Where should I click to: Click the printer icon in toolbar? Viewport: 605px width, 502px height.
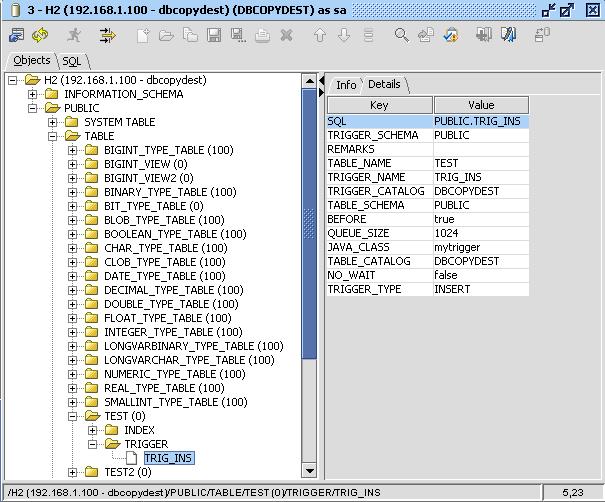(262, 35)
